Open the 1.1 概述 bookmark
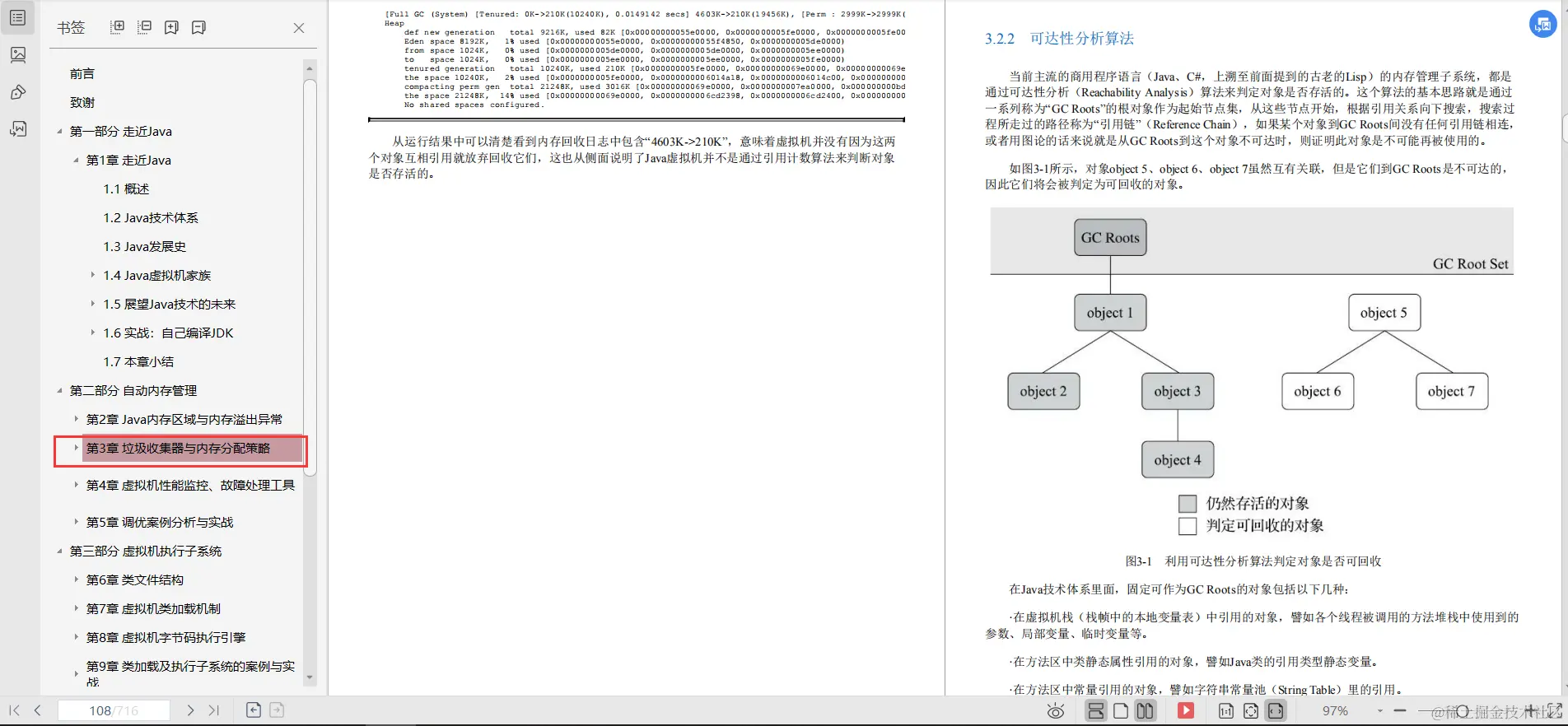This screenshot has height=726, width=1568. pyautogui.click(x=126, y=188)
